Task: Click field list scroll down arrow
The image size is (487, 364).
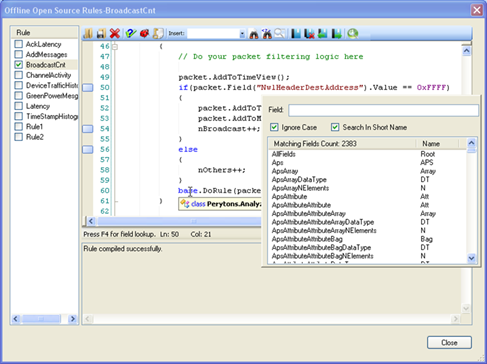Action: (471, 258)
